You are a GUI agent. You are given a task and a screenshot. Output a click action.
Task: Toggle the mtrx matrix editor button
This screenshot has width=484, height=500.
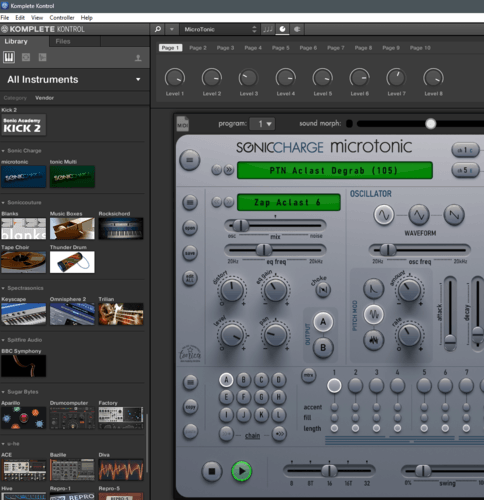coord(309,375)
